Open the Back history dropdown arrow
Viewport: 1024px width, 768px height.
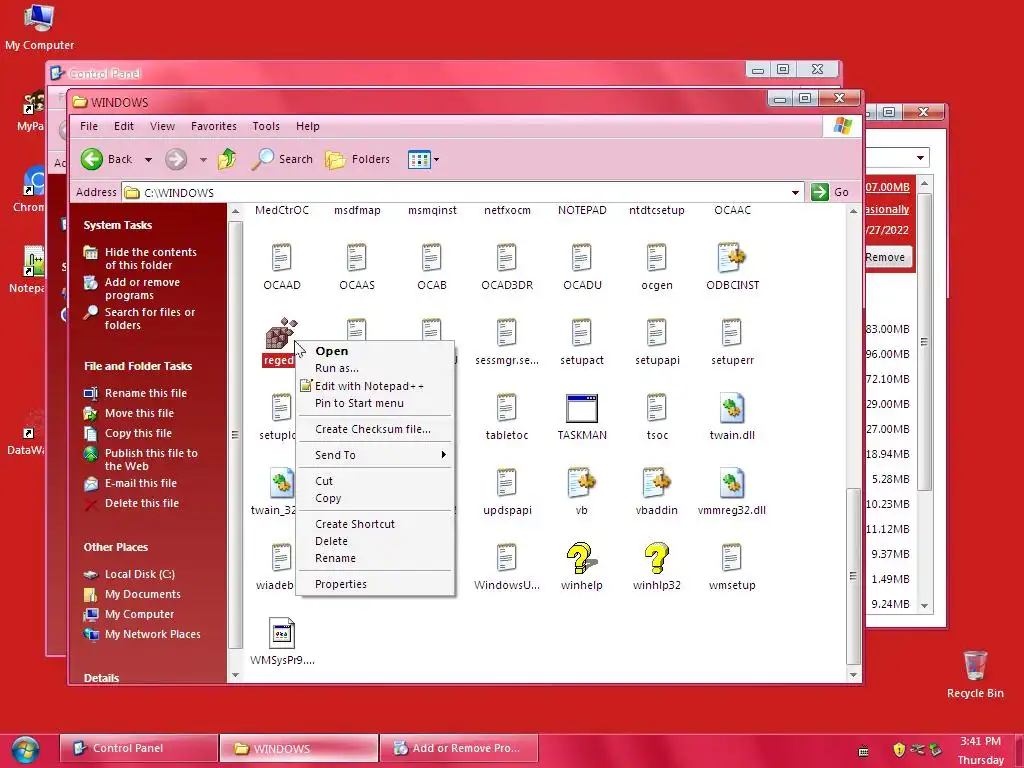[148, 159]
